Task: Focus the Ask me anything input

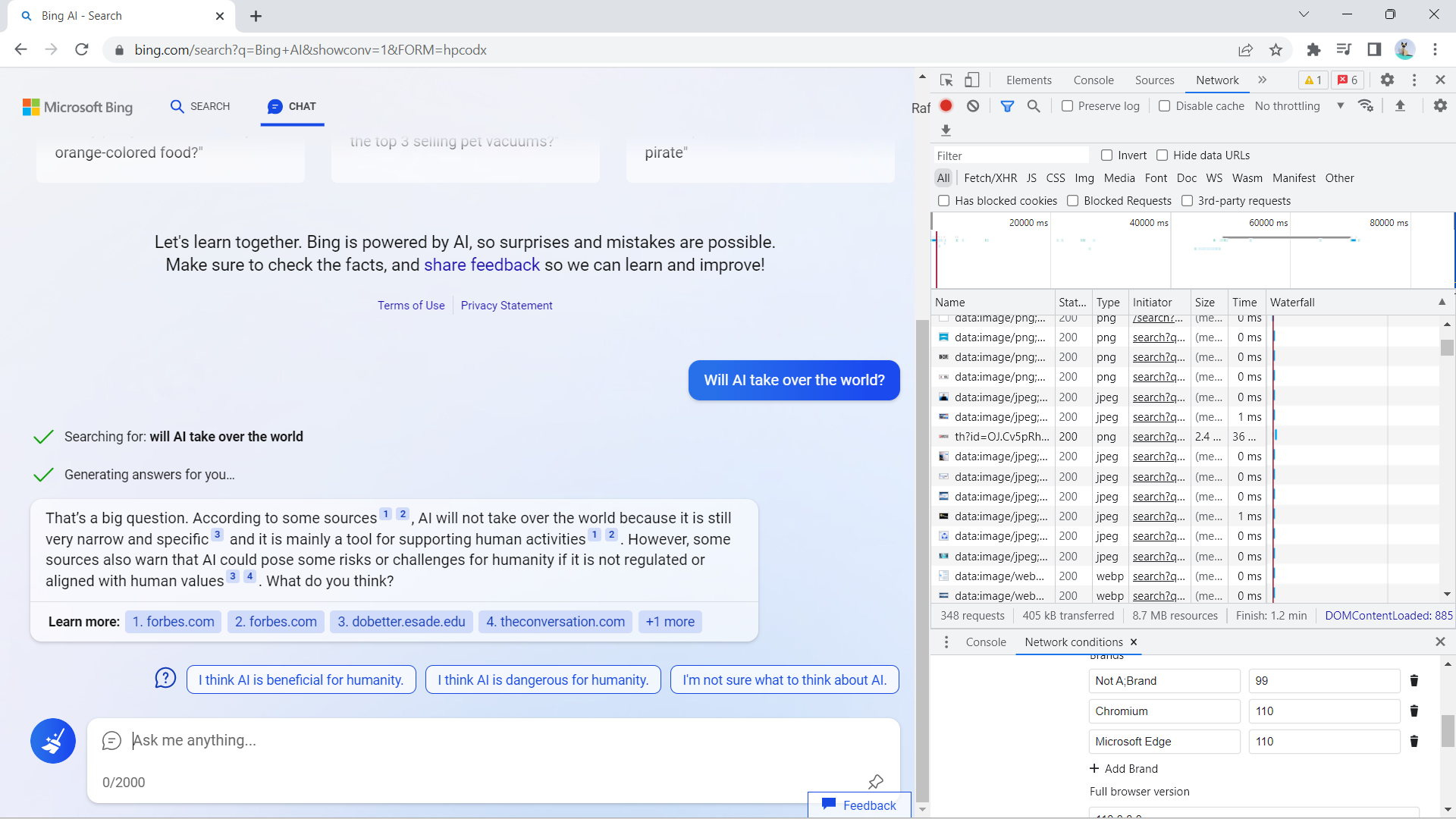Action: [x=493, y=741]
